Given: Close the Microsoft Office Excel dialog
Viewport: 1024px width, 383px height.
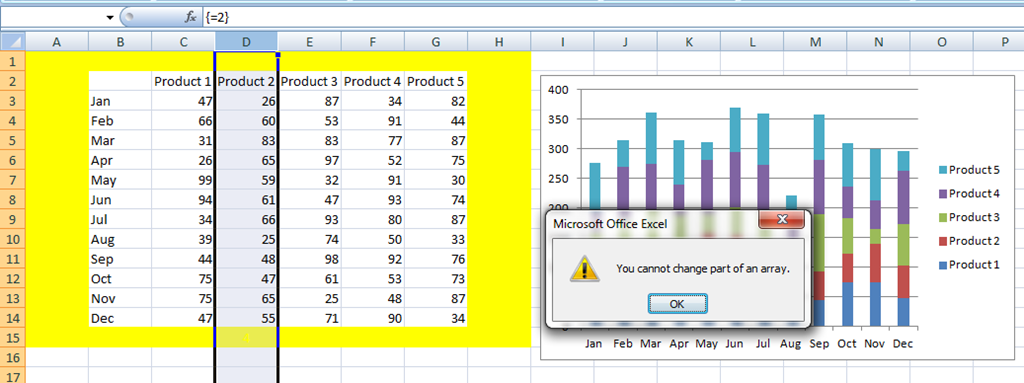Looking at the screenshot, I should click(781, 220).
